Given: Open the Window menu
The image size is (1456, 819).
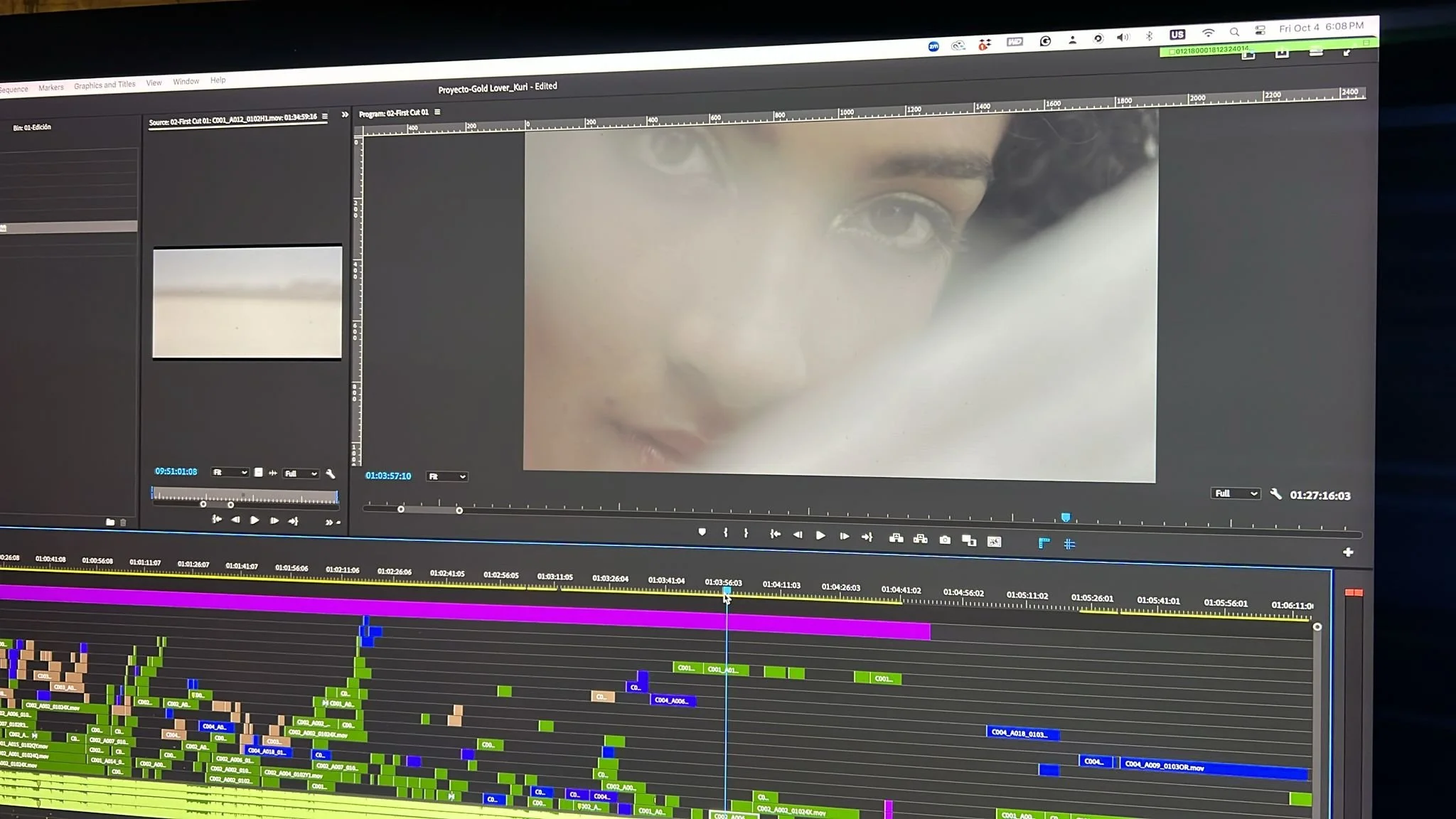Looking at the screenshot, I should (186, 82).
